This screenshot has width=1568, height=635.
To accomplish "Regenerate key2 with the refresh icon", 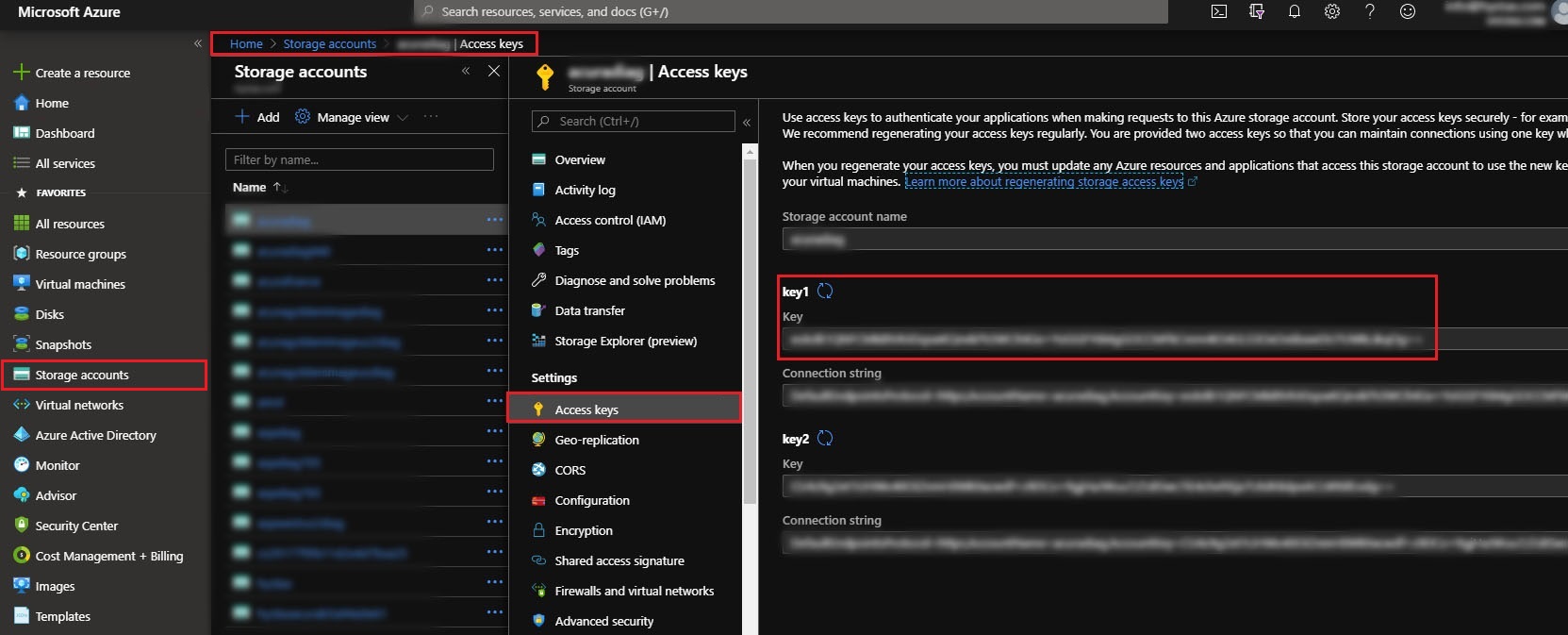I will coord(825,438).
